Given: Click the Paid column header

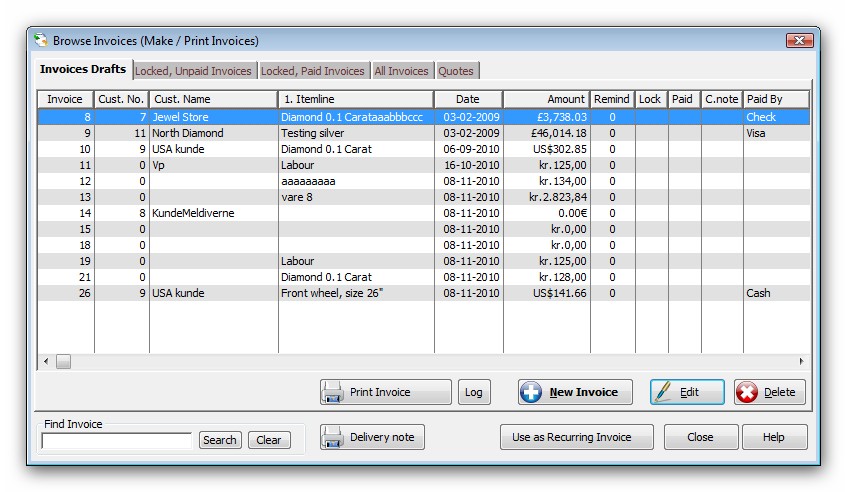Looking at the screenshot, I should coord(684,99).
